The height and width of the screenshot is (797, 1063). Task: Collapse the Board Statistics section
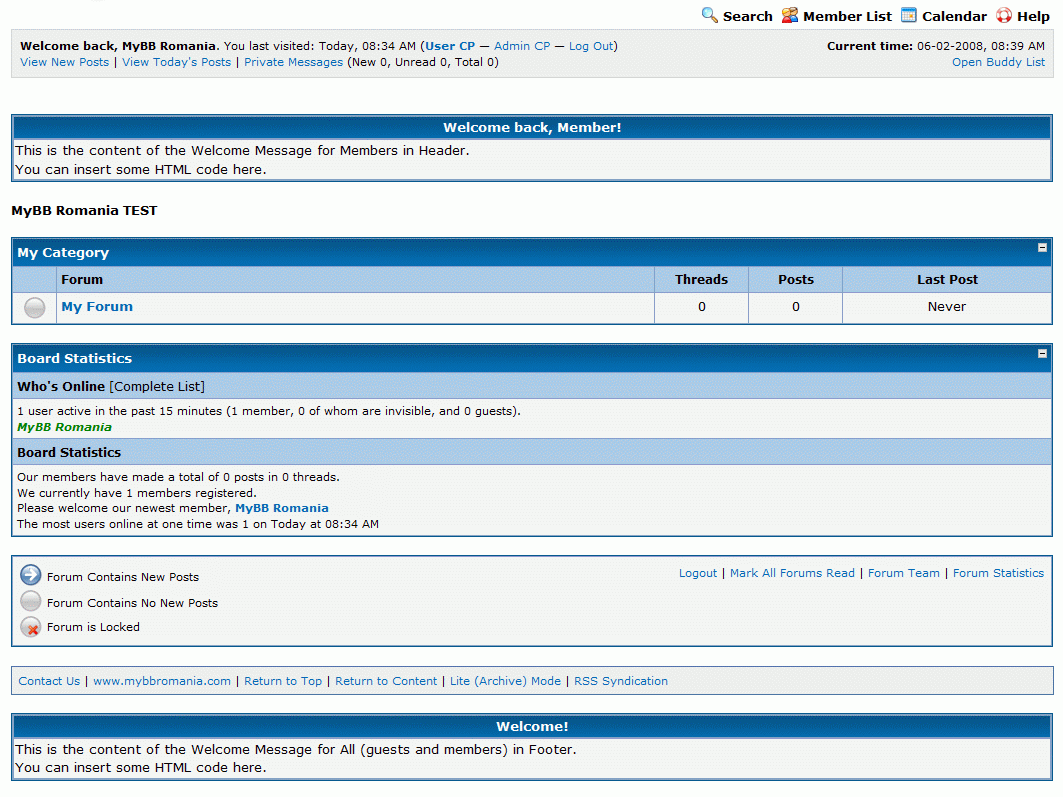(1042, 354)
